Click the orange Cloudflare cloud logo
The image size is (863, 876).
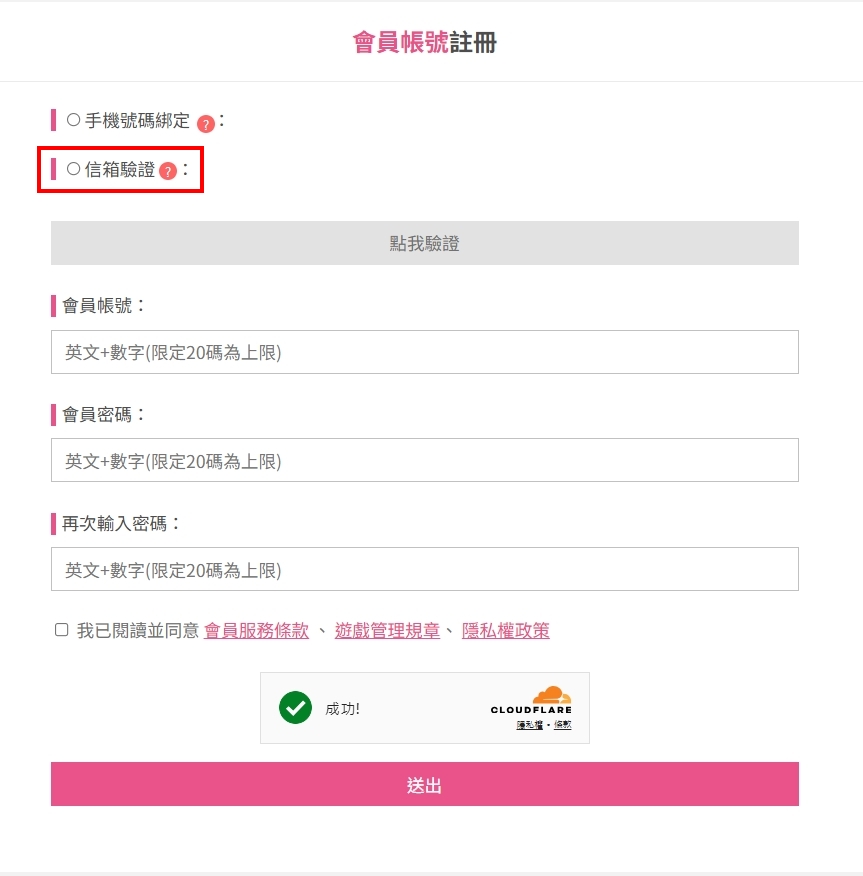coord(551,695)
